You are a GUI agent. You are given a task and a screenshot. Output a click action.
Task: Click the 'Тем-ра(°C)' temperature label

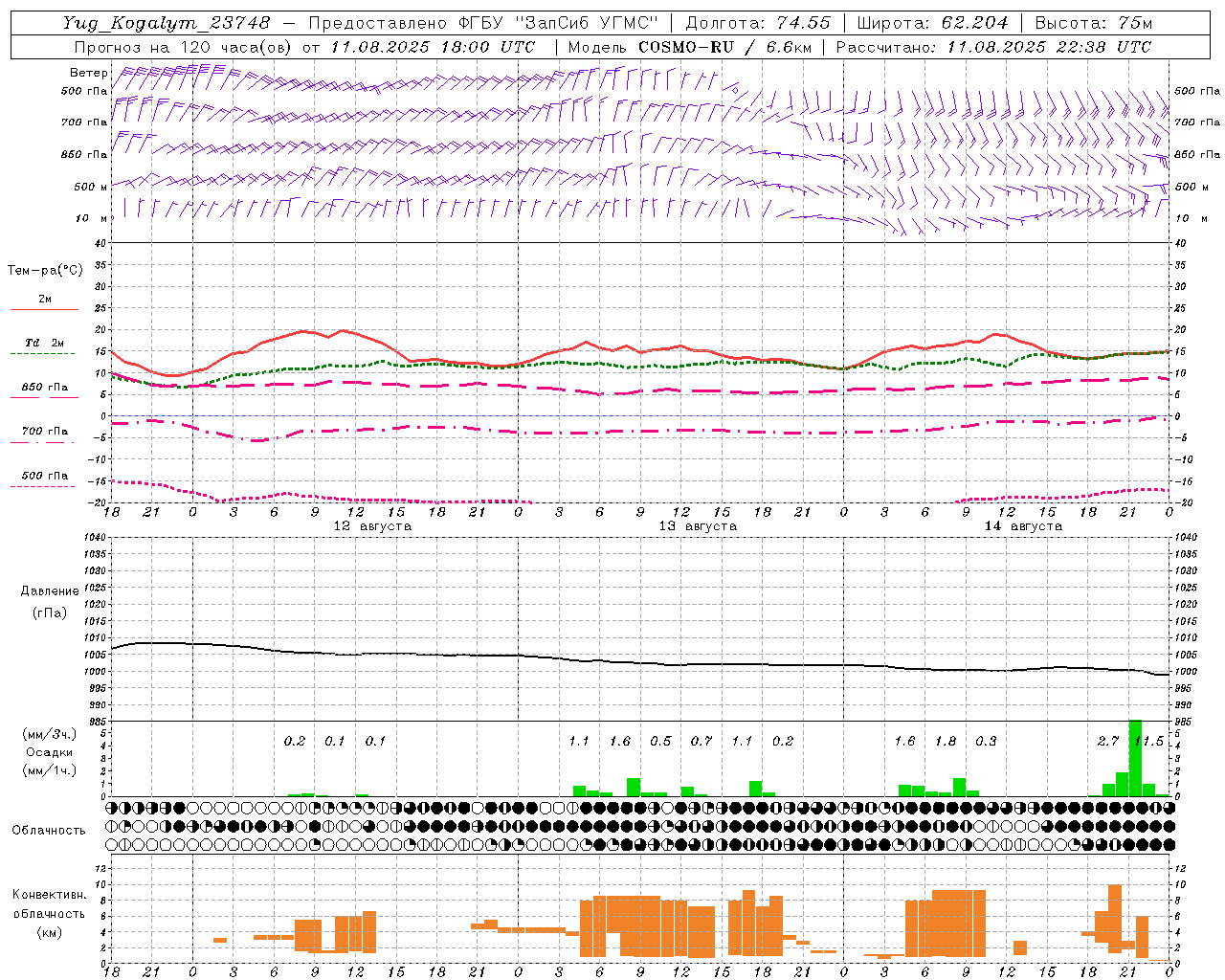pyautogui.click(x=45, y=271)
